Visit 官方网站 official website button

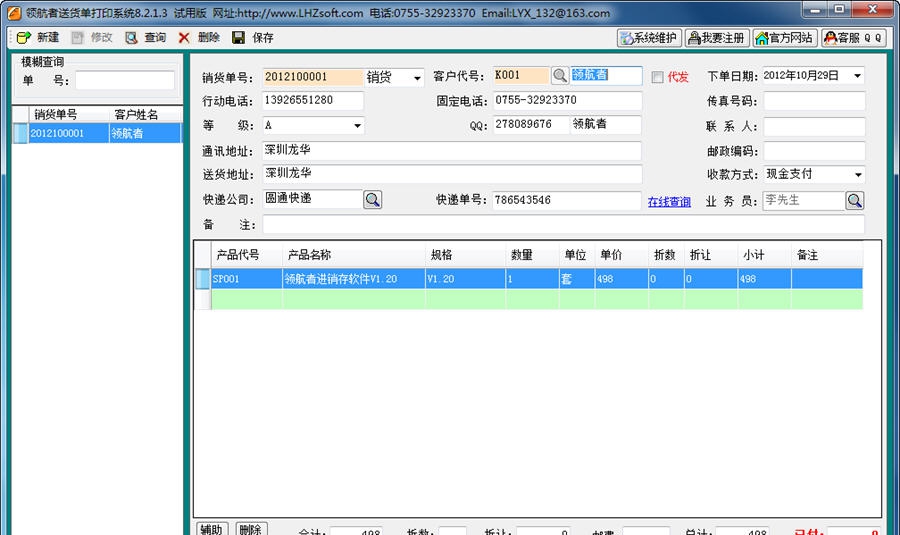click(785, 38)
